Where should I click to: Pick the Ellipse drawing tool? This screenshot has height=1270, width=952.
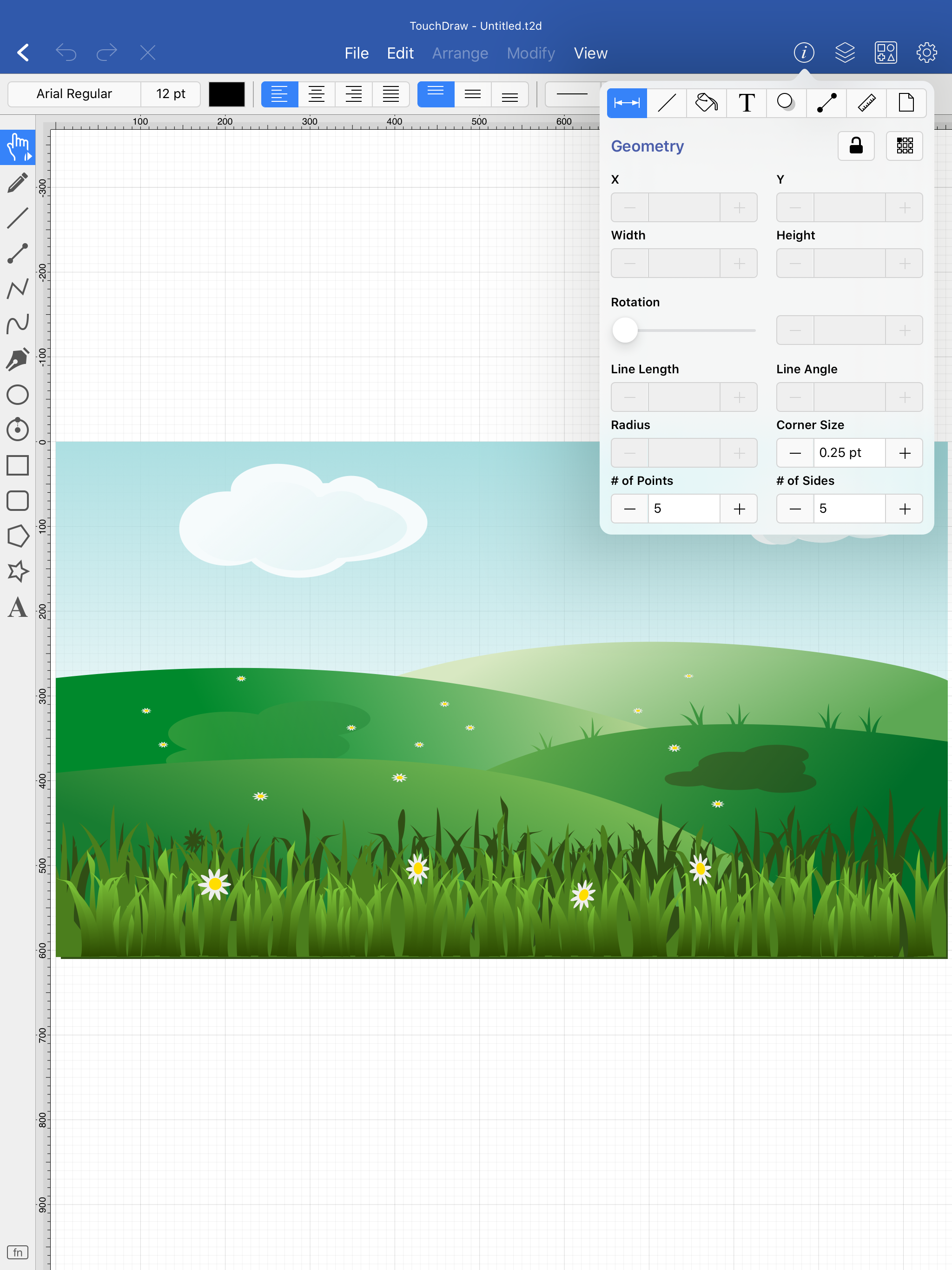tap(18, 395)
